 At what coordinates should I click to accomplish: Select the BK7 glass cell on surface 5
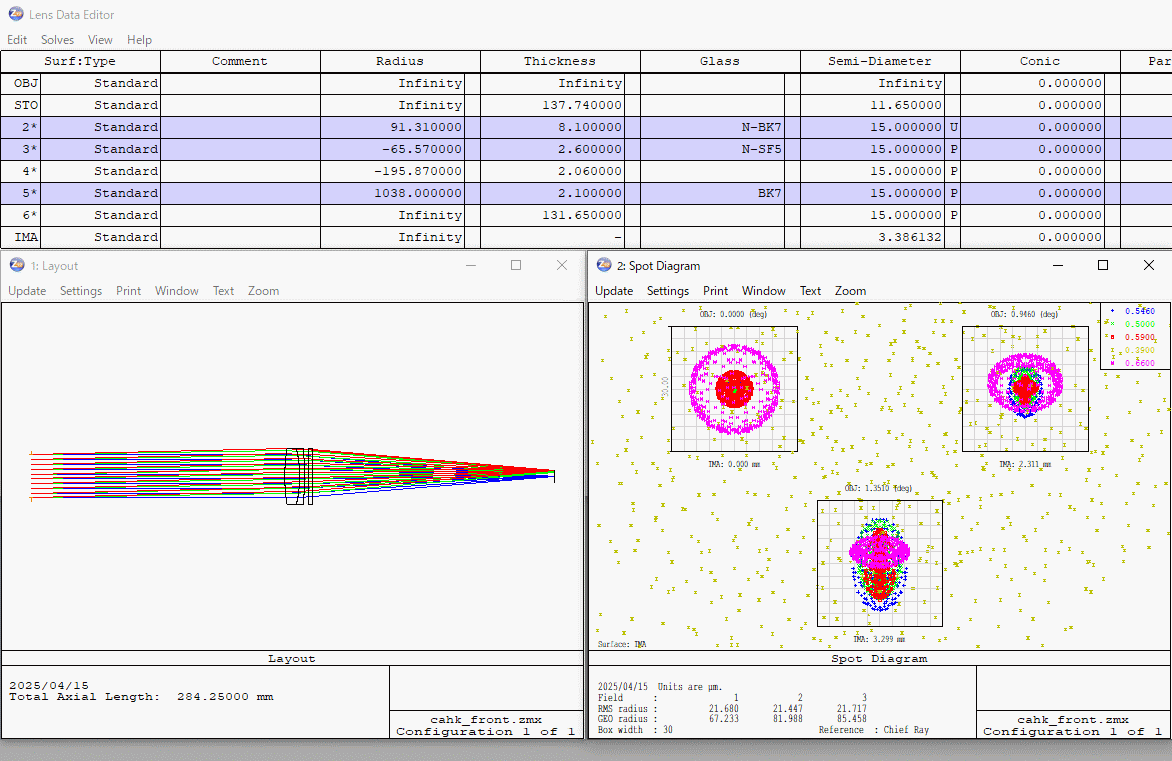click(712, 193)
